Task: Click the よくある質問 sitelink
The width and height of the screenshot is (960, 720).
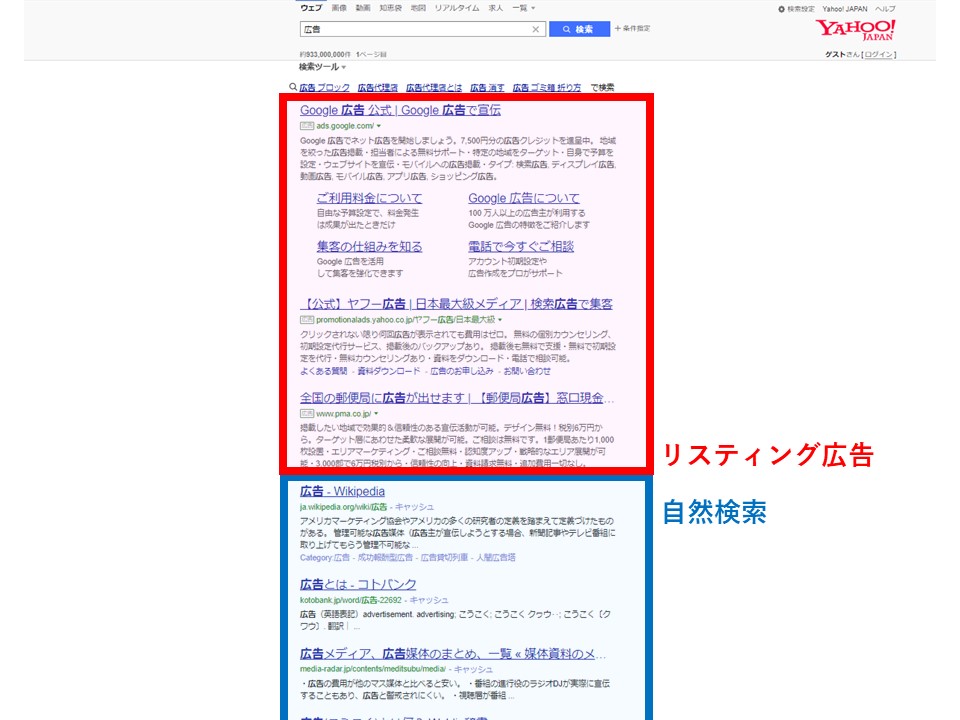Action: click(x=323, y=371)
